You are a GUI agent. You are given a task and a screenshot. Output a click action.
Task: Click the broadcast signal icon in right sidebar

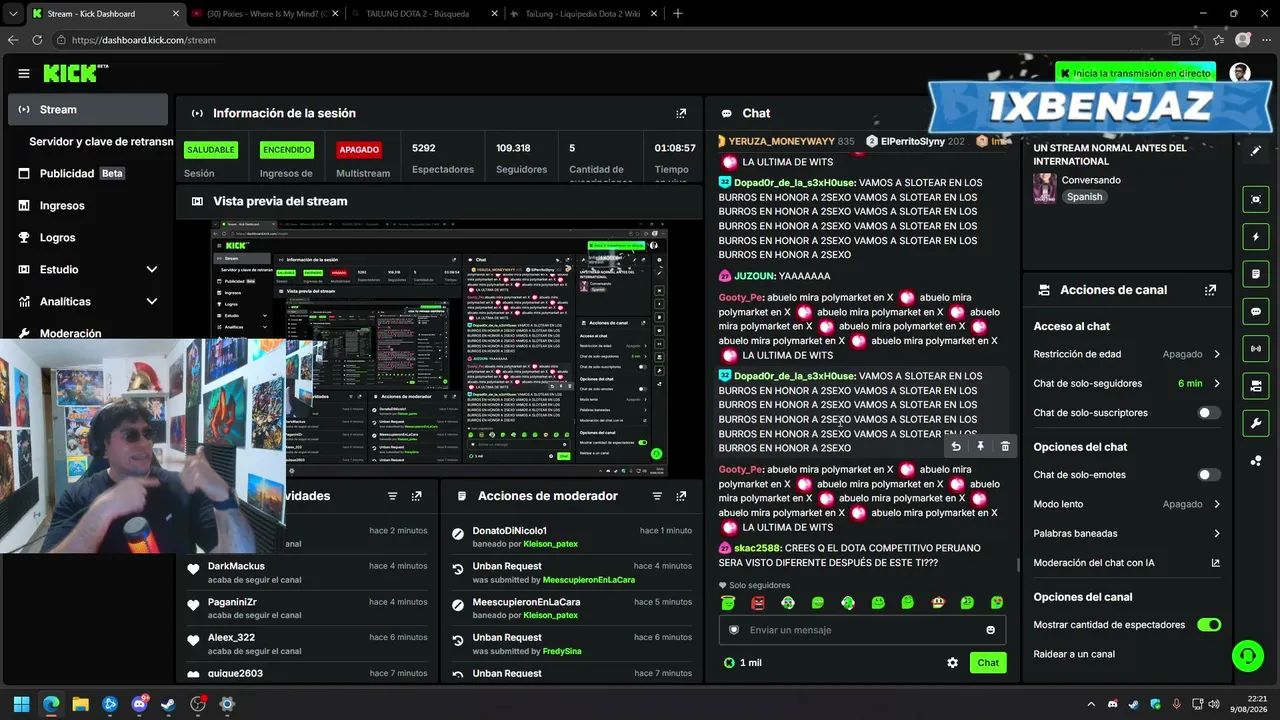[1256, 349]
